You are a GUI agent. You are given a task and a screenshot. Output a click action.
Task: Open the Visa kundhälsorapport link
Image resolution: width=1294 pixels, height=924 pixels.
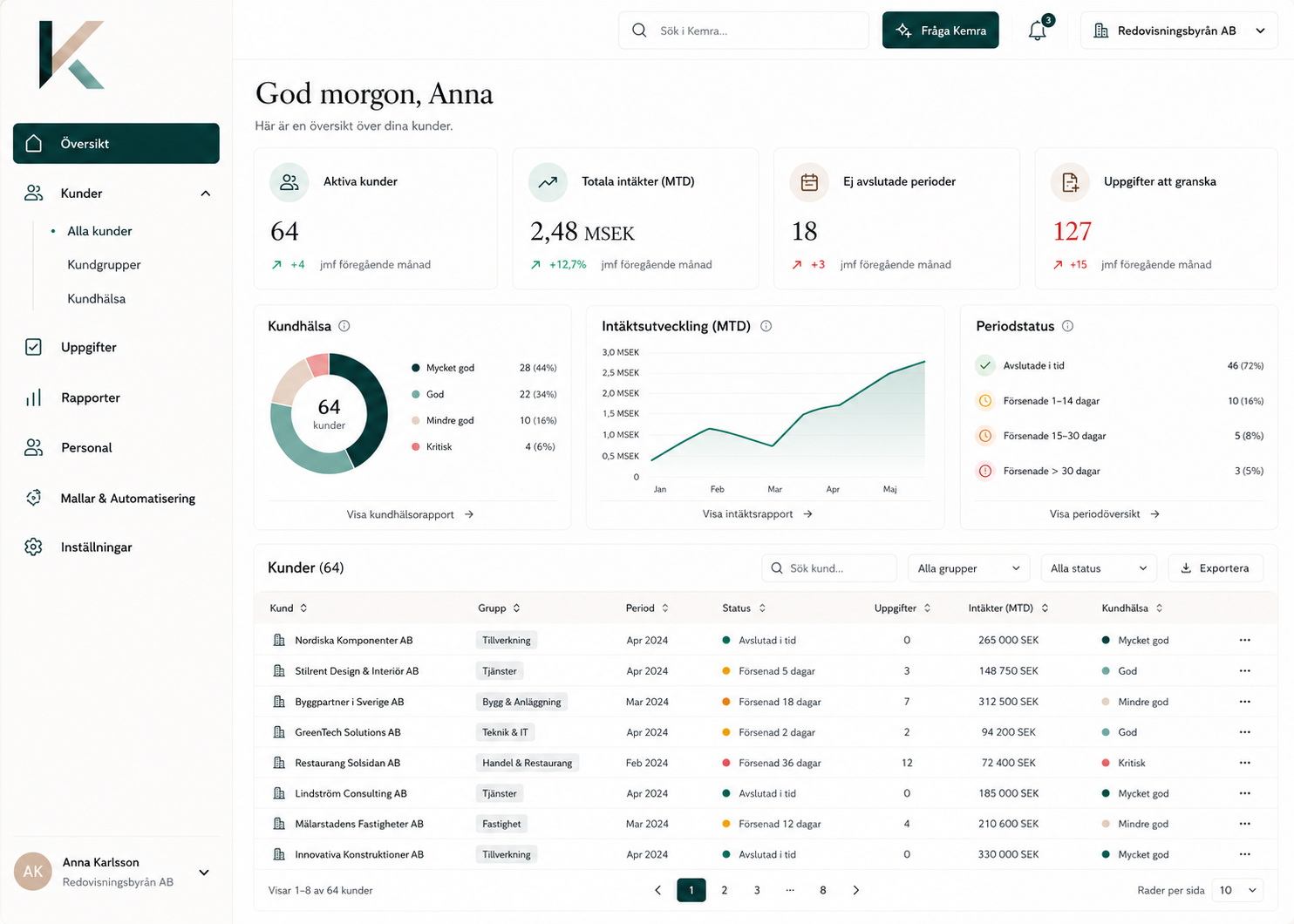[x=410, y=514]
